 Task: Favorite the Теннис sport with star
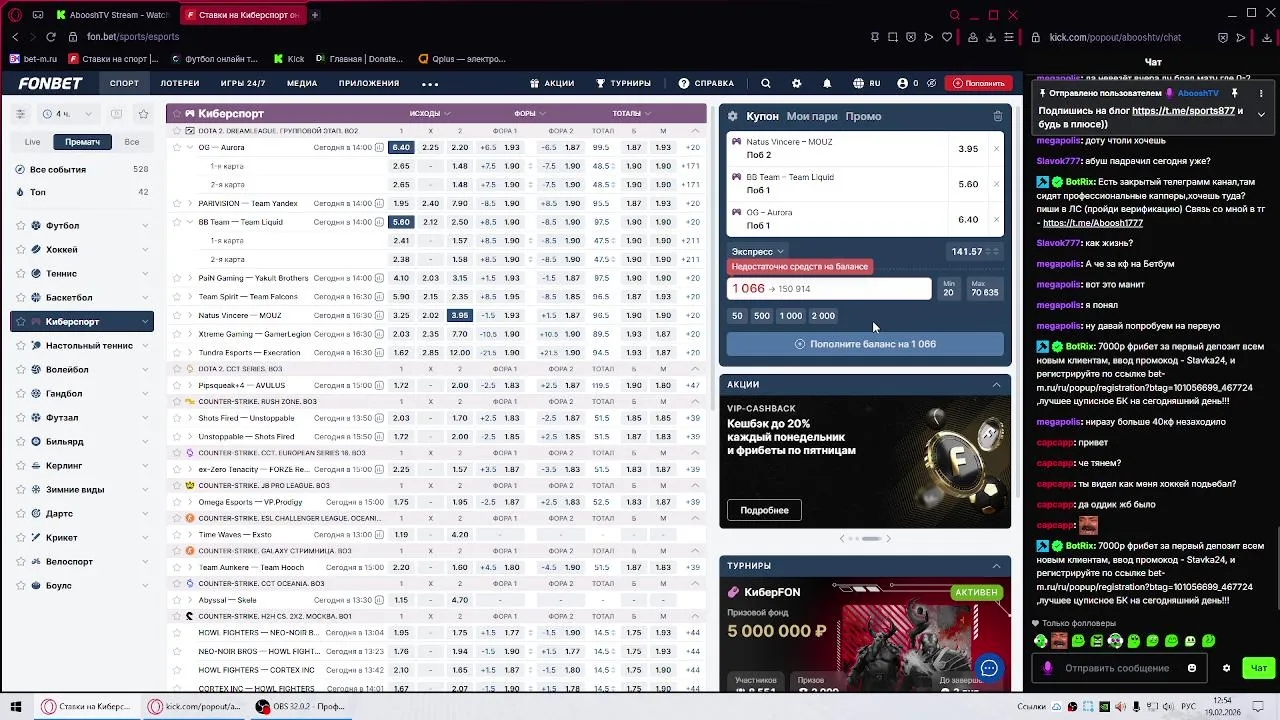point(20,274)
